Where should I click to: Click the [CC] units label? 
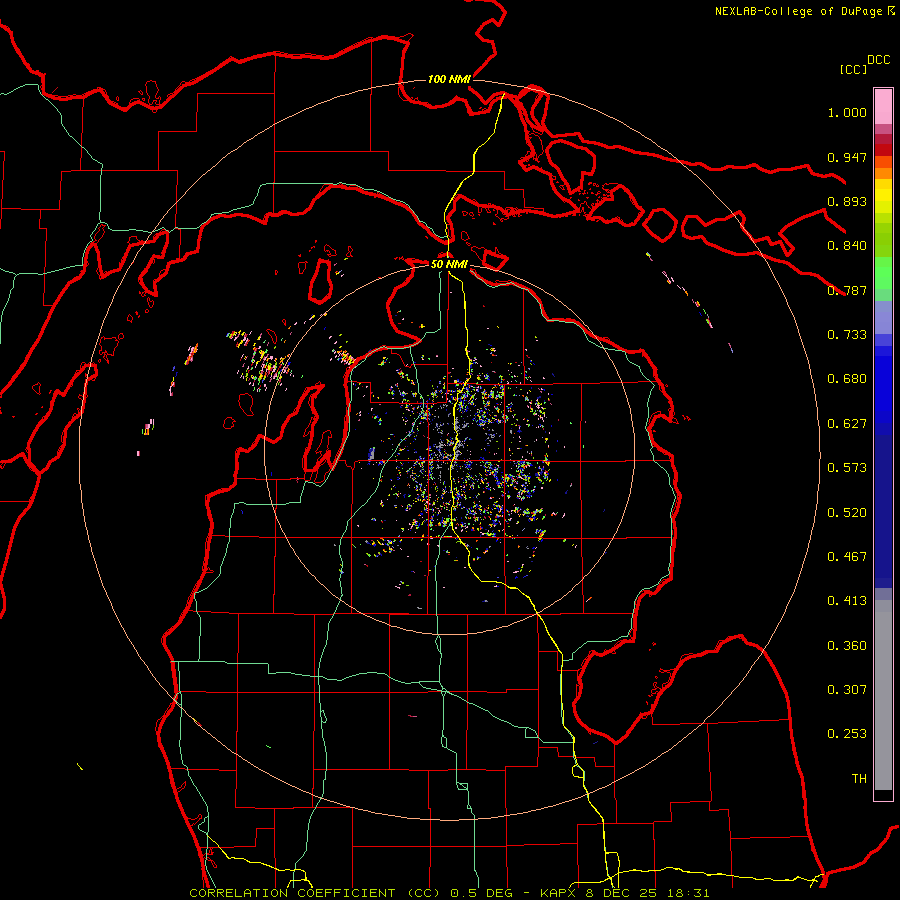coord(853,69)
